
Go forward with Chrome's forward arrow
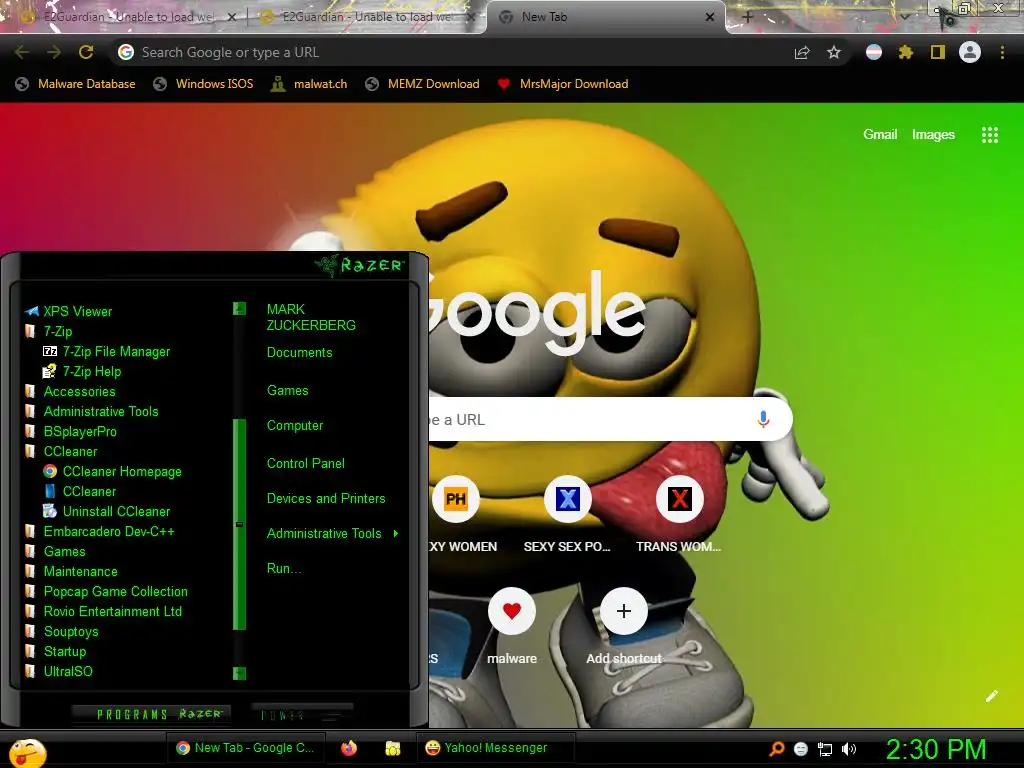54,52
